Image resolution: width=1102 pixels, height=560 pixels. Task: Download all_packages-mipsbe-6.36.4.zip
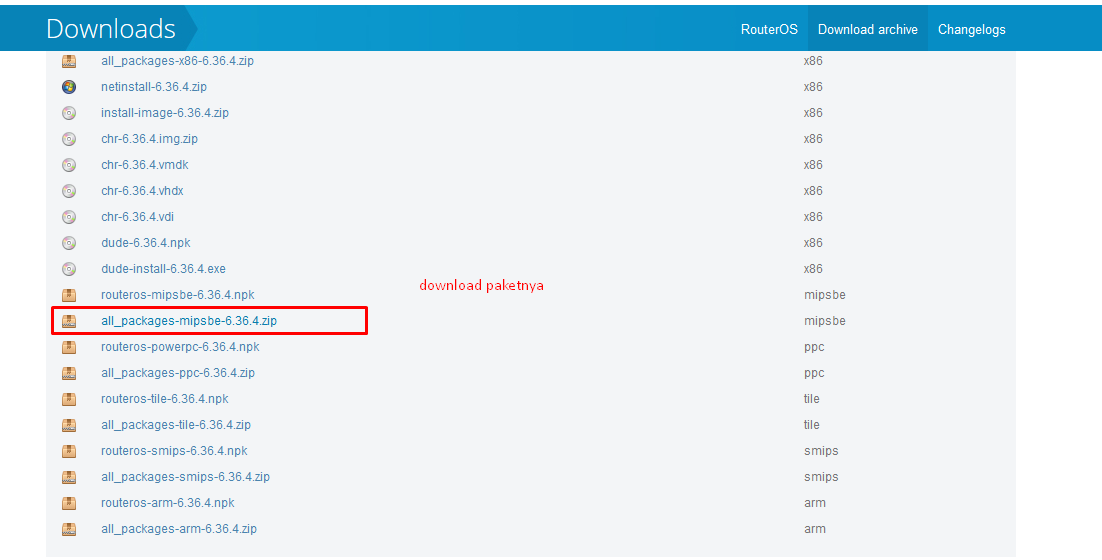click(188, 321)
